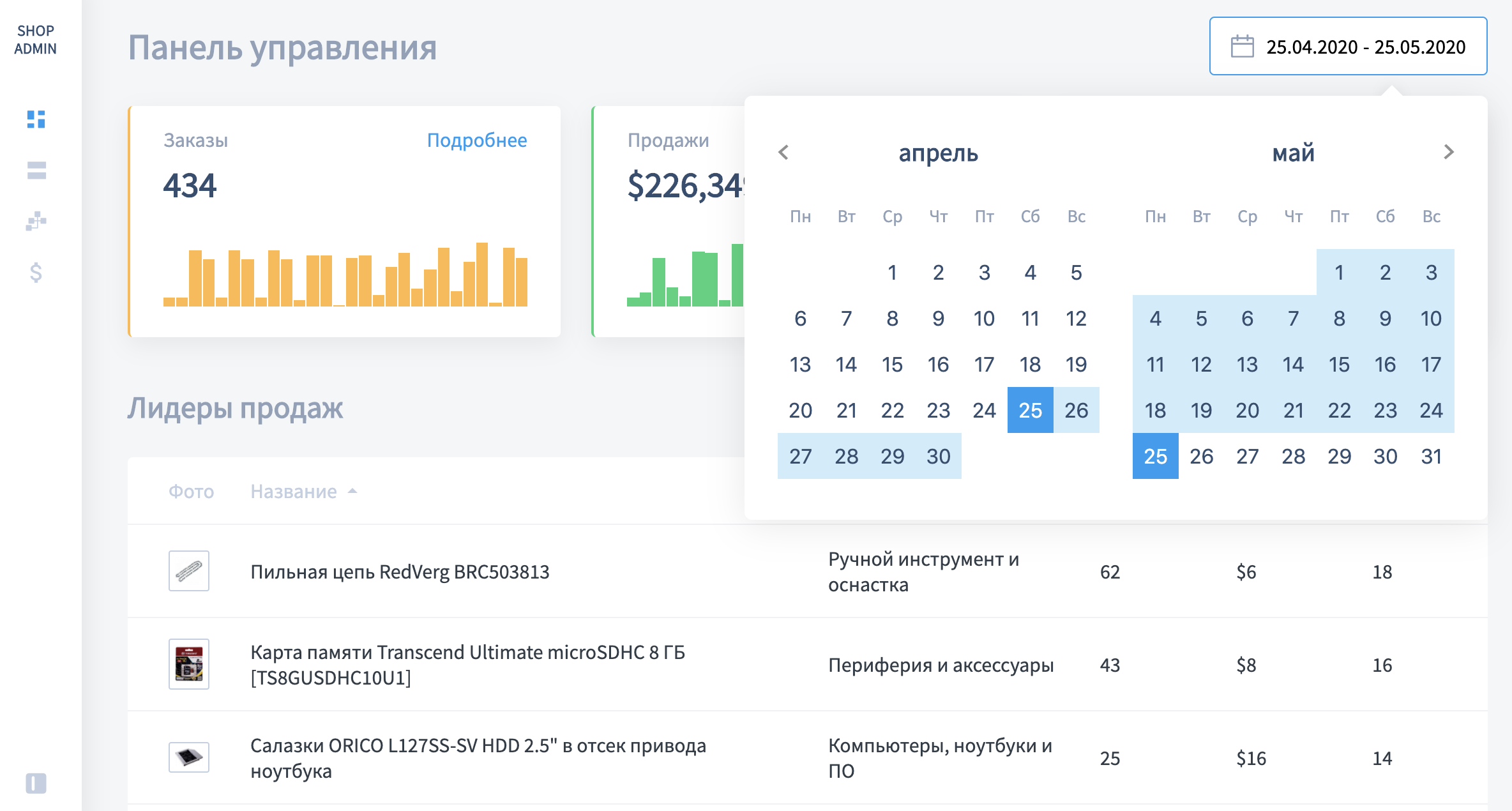This screenshot has height=811, width=1512.
Task: Click the Подробнее link in Заказы card
Action: click(476, 140)
